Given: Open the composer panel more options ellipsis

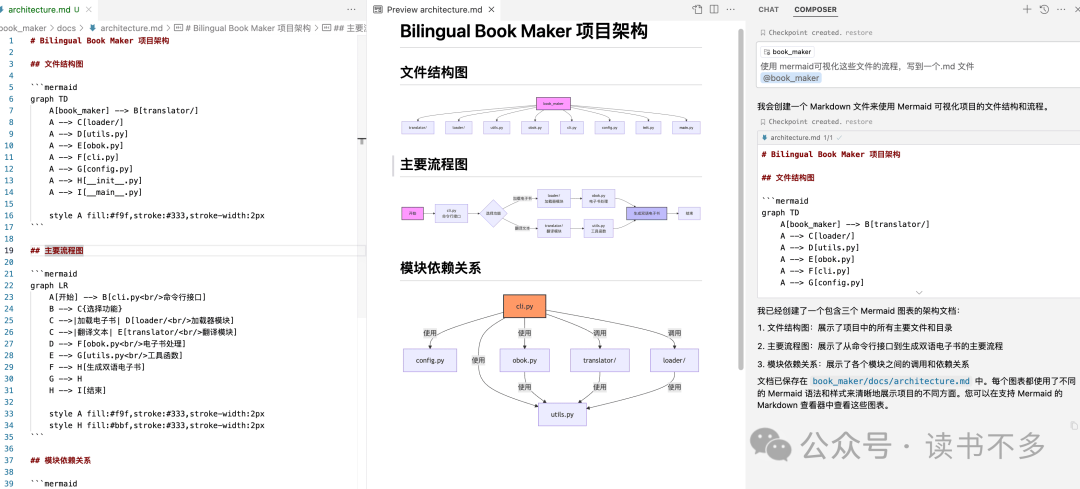Looking at the screenshot, I should [1063, 10].
